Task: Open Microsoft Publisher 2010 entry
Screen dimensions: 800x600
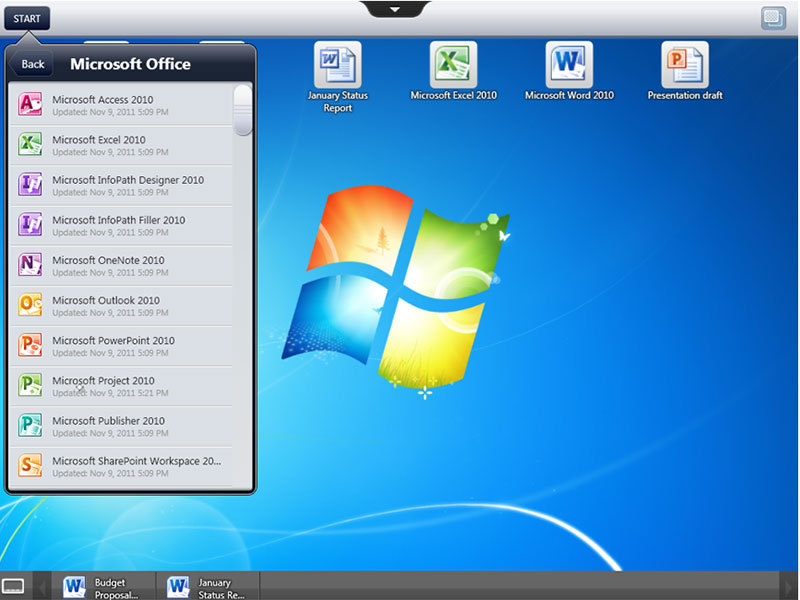Action: pyautogui.click(x=108, y=426)
